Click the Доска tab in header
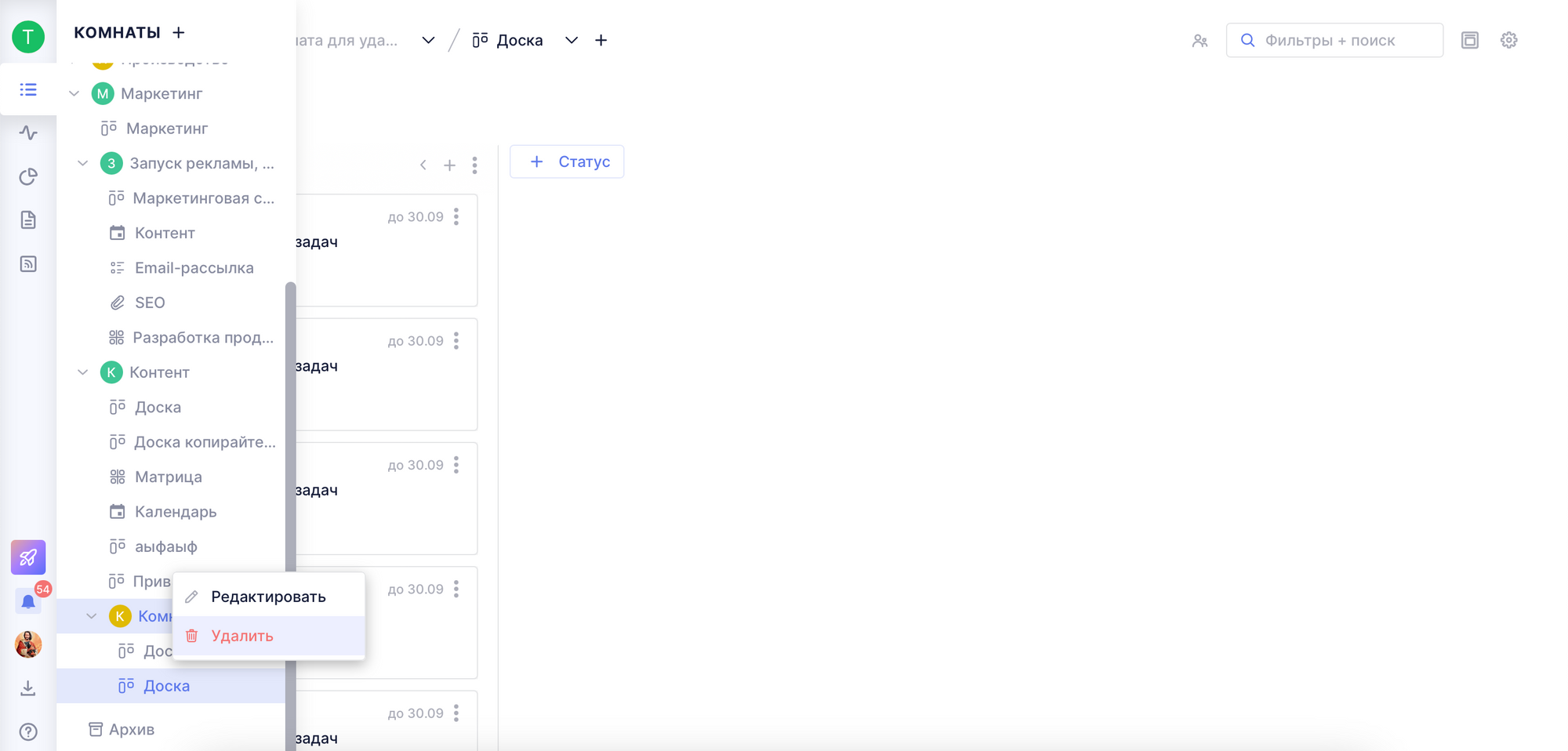Image resolution: width=1568 pixels, height=751 pixels. [x=508, y=40]
